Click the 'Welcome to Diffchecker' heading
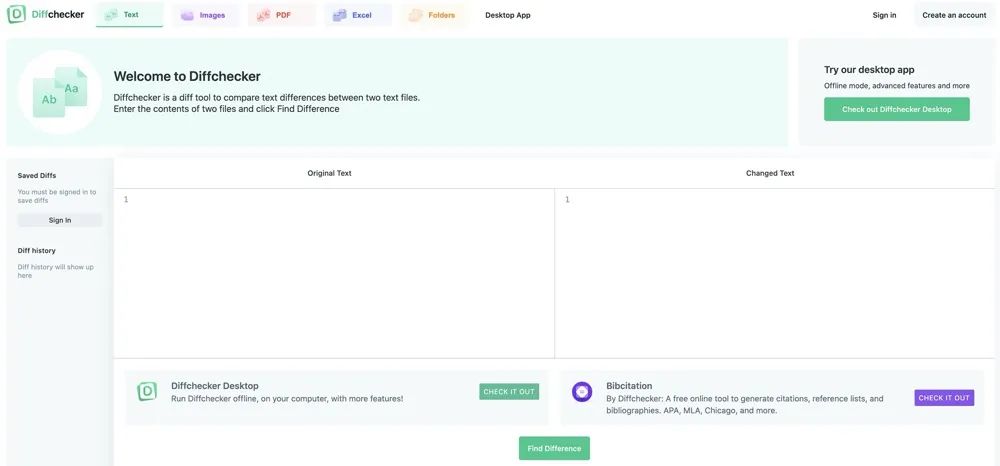The image size is (1000, 466). [x=187, y=76]
